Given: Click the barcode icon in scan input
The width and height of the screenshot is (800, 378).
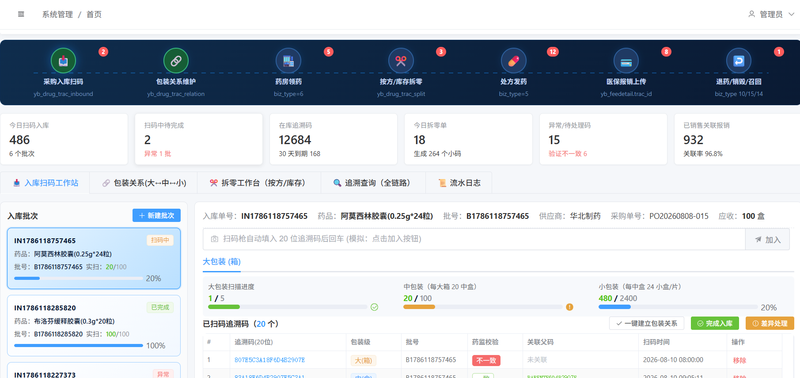Looking at the screenshot, I should [x=214, y=239].
